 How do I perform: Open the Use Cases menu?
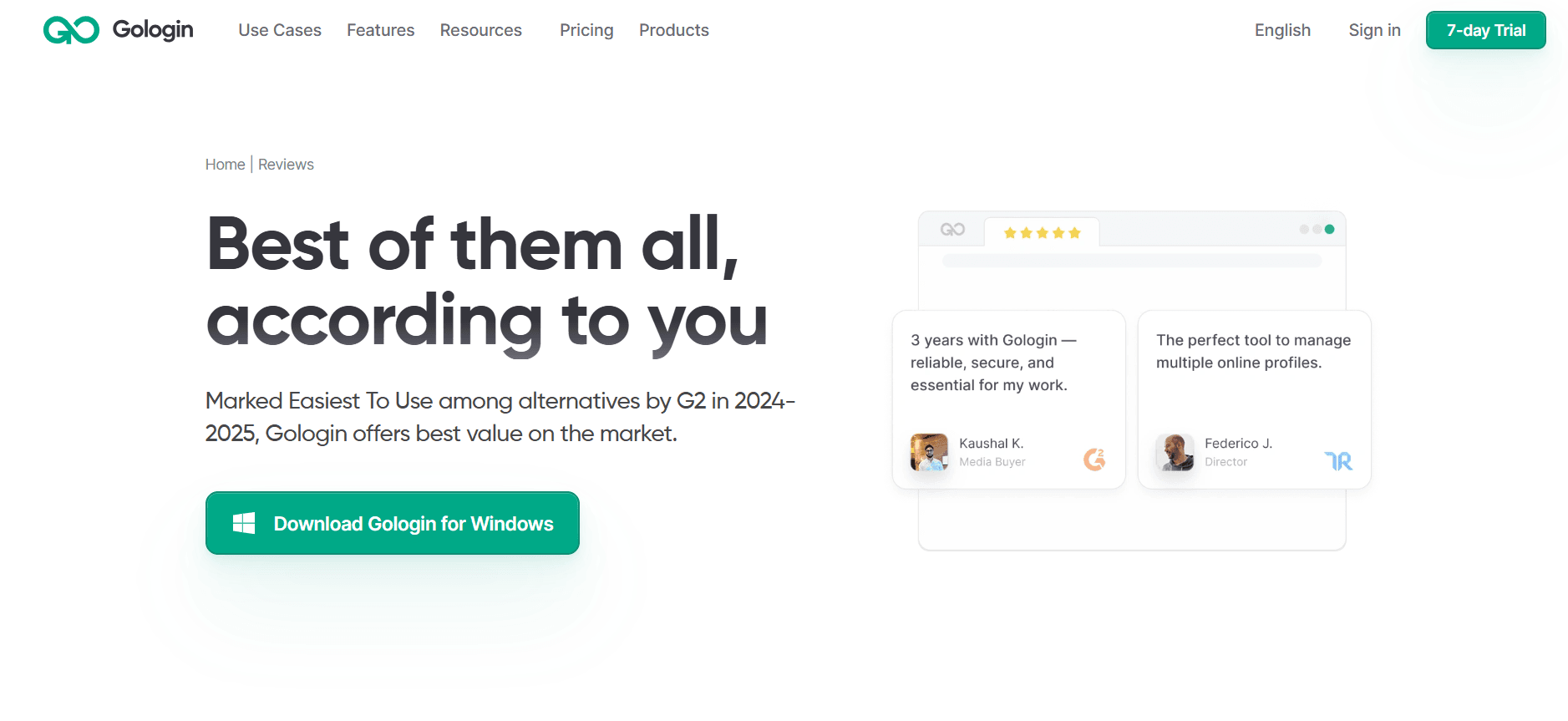280,30
